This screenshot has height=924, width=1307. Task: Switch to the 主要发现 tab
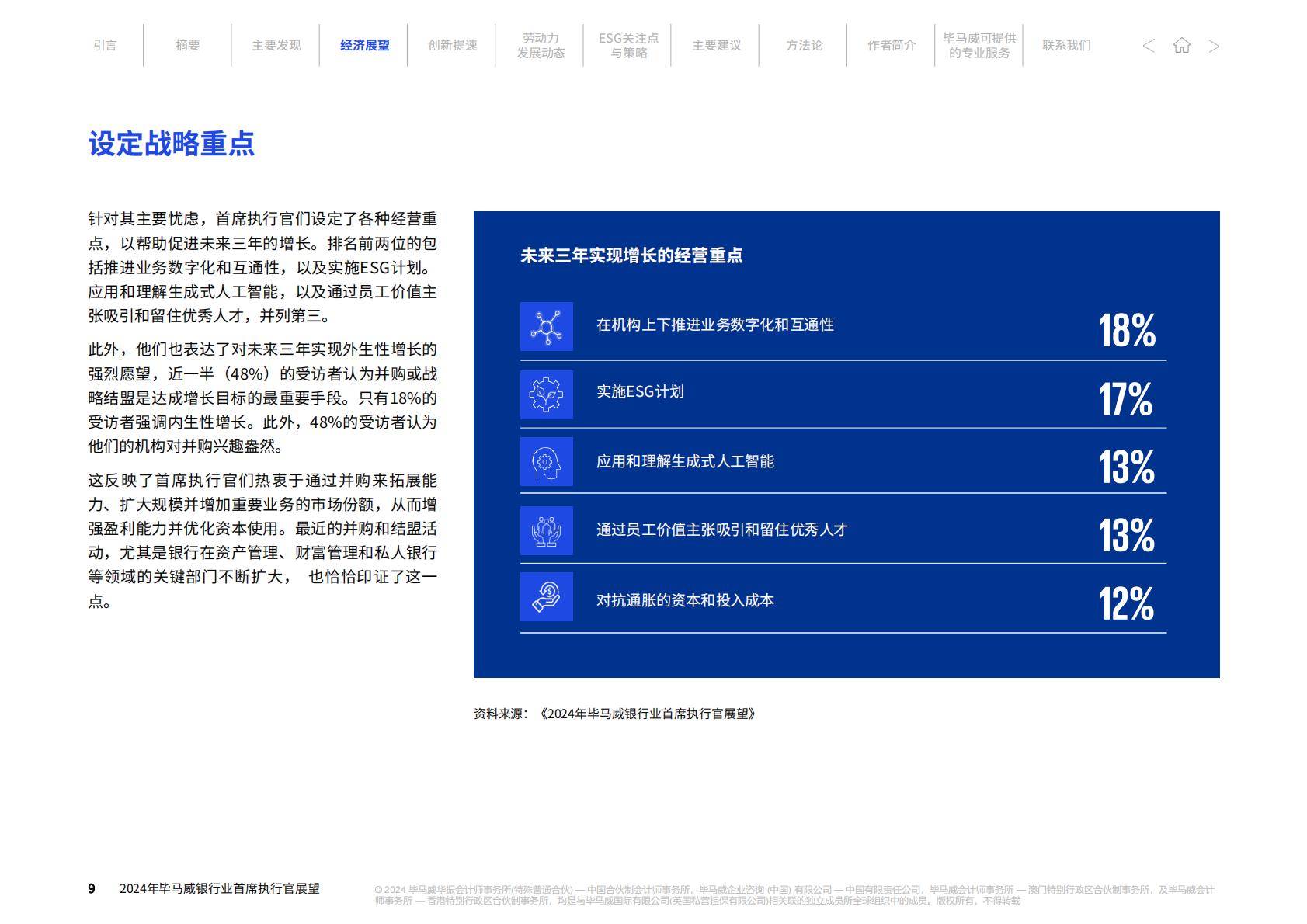[x=276, y=45]
